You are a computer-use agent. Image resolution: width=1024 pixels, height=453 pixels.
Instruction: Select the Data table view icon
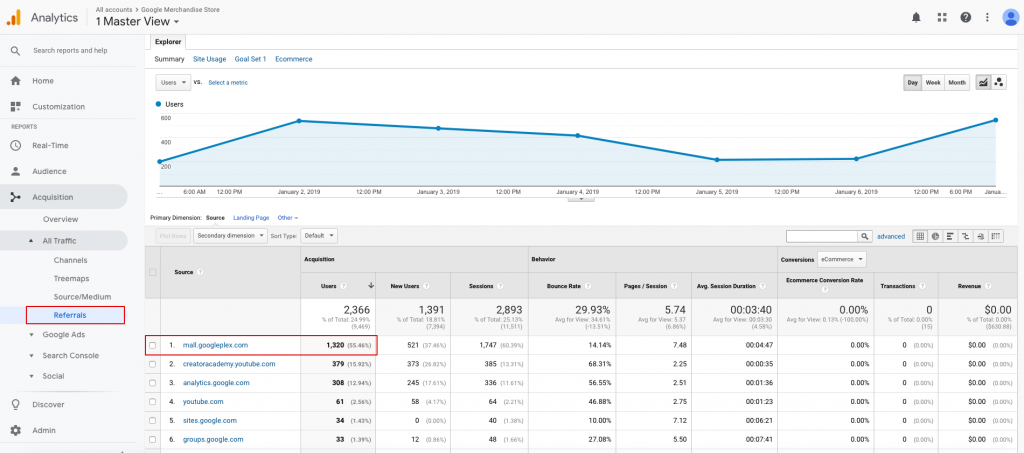(x=920, y=236)
